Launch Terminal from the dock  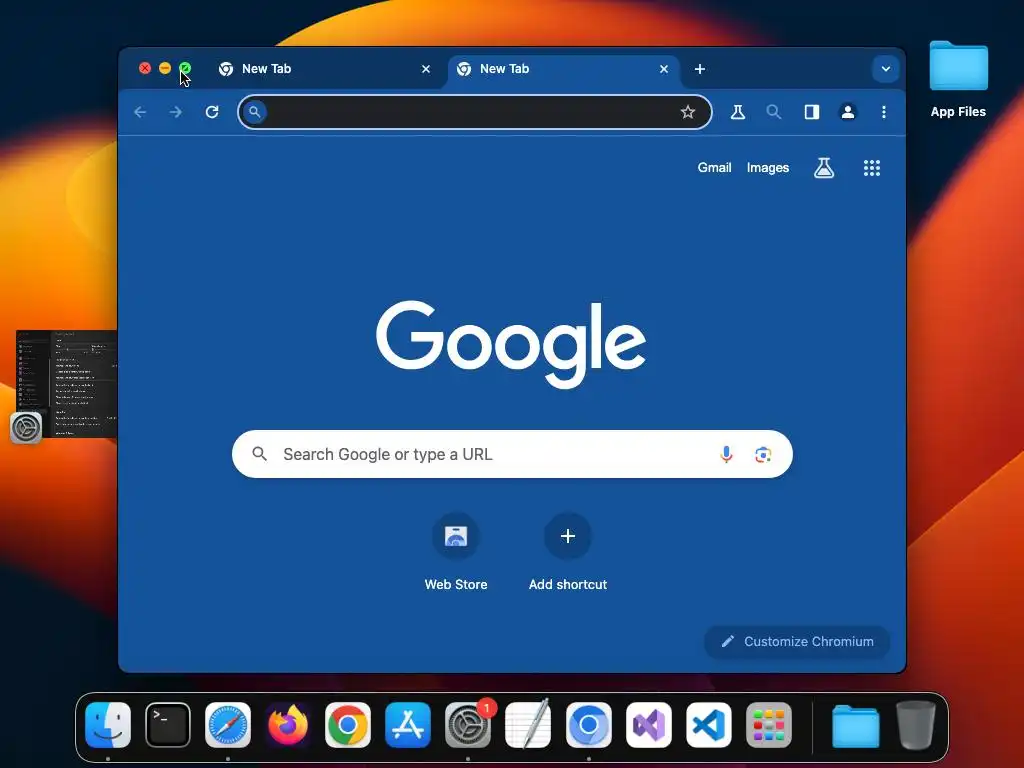click(168, 725)
